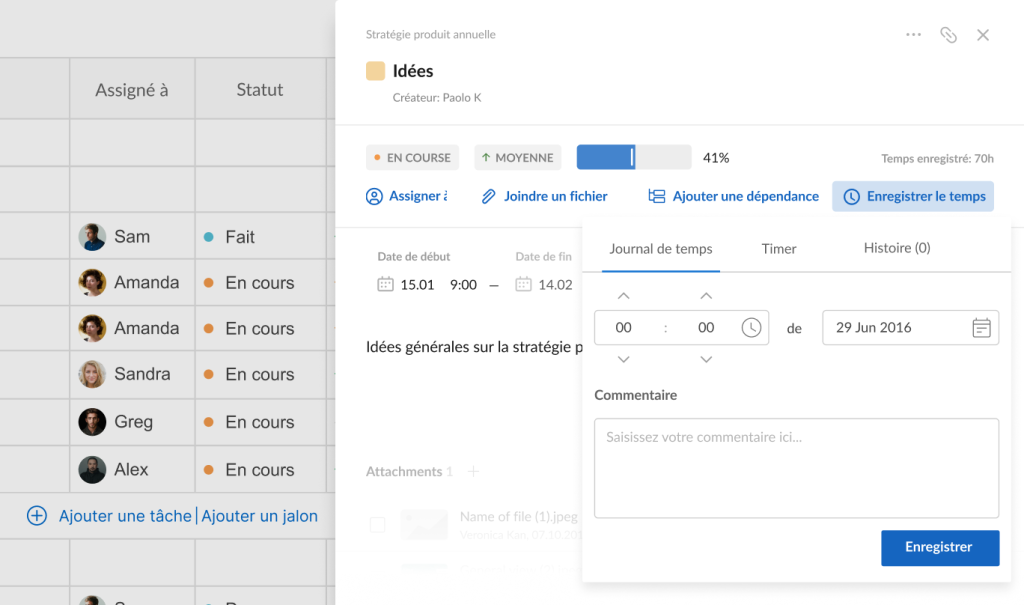
Task: Click end date calendar icon for 14.02
Action: [x=523, y=284]
